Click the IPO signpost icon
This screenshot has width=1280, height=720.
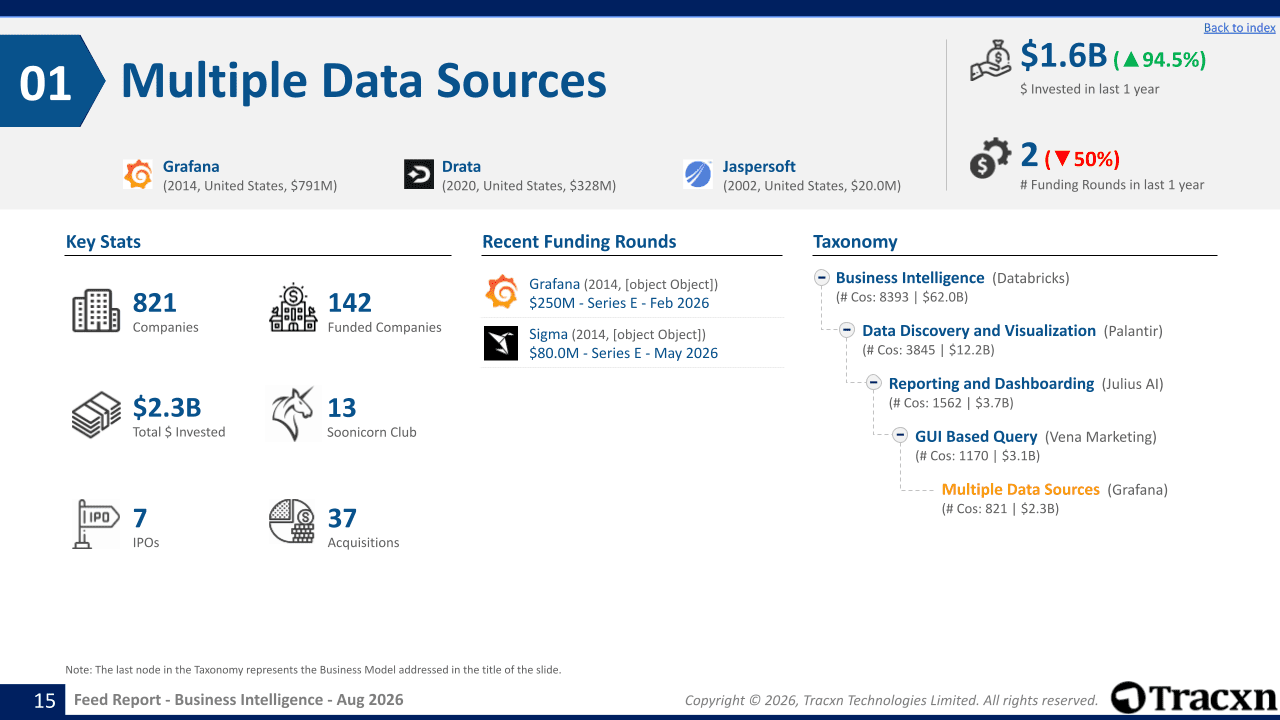96,523
